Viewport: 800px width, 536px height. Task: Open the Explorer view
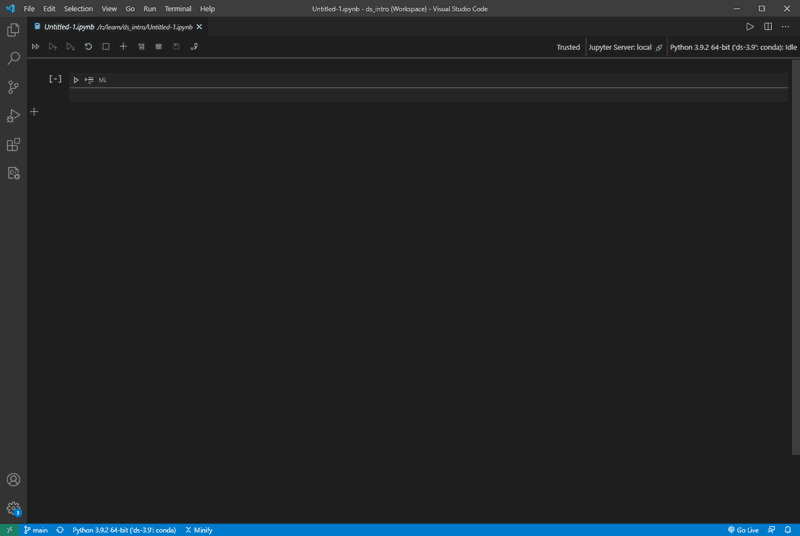(13, 30)
